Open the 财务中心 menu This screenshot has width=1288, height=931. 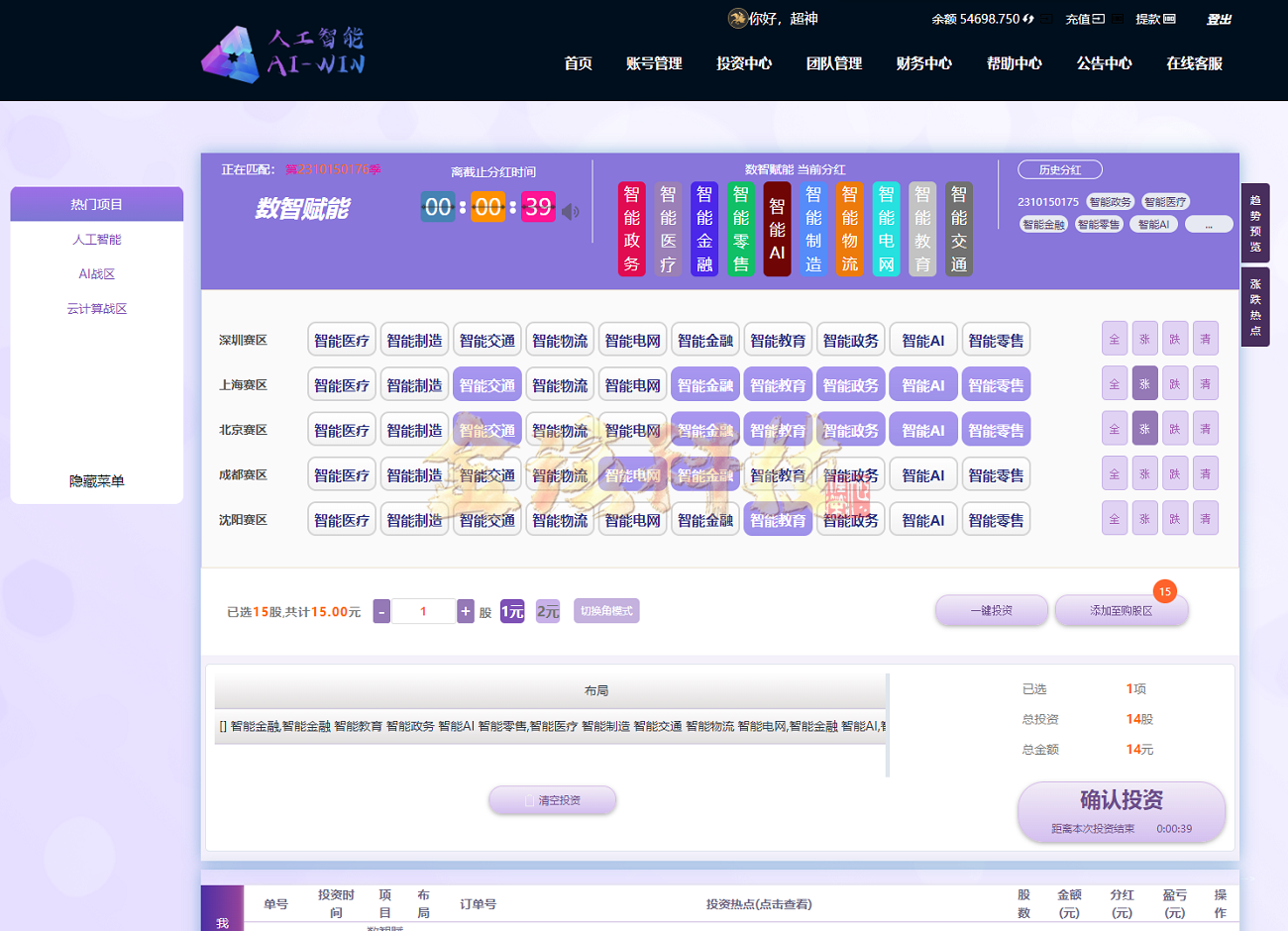[x=923, y=62]
